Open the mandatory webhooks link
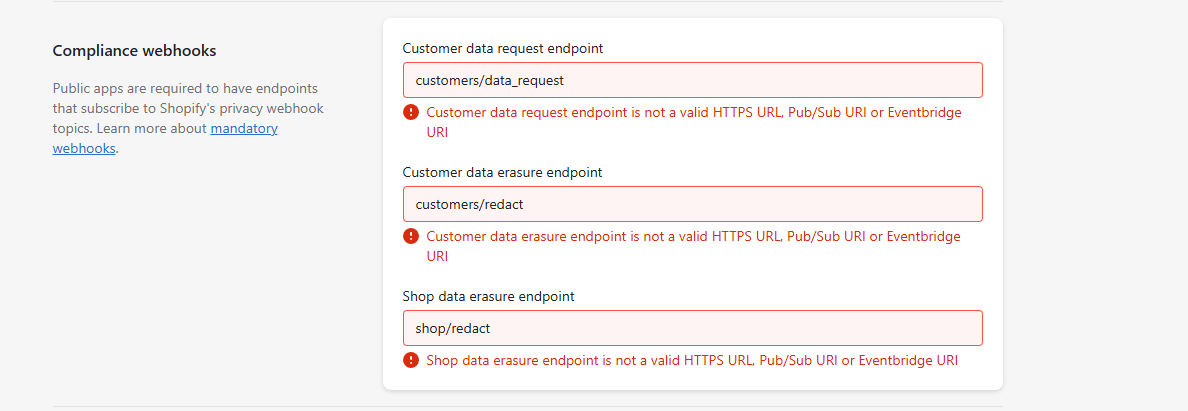The width and height of the screenshot is (1188, 411). (165, 139)
